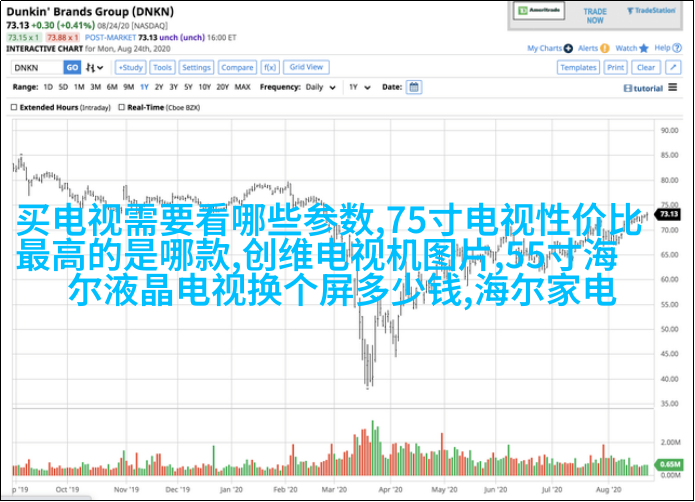Screen dimensions: 695x502
Task: Enable the Real-Time Cboe BZX checkbox
Action: [121, 107]
